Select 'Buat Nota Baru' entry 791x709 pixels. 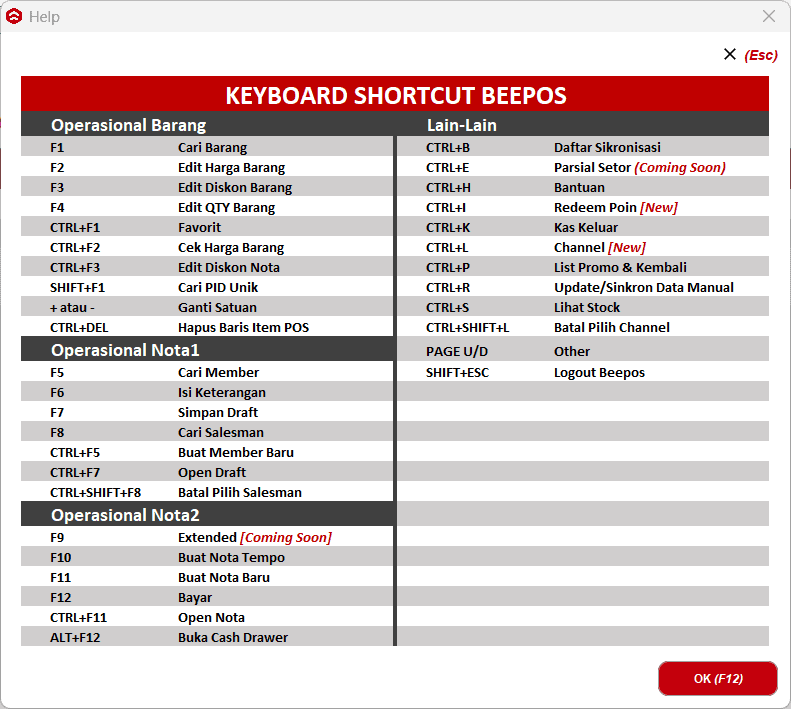tap(223, 577)
